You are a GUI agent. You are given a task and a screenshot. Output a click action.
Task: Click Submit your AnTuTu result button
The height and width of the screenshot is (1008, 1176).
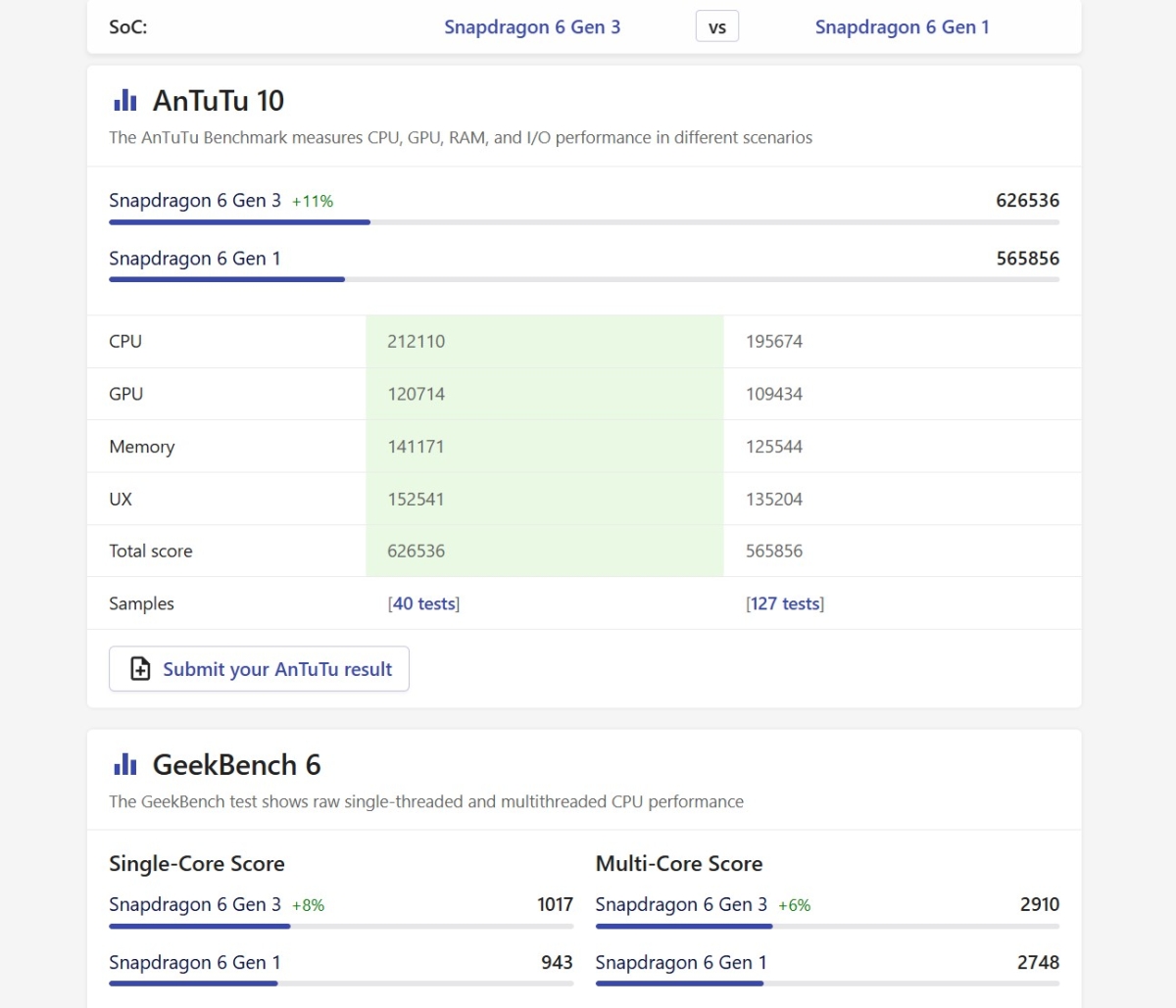point(259,669)
